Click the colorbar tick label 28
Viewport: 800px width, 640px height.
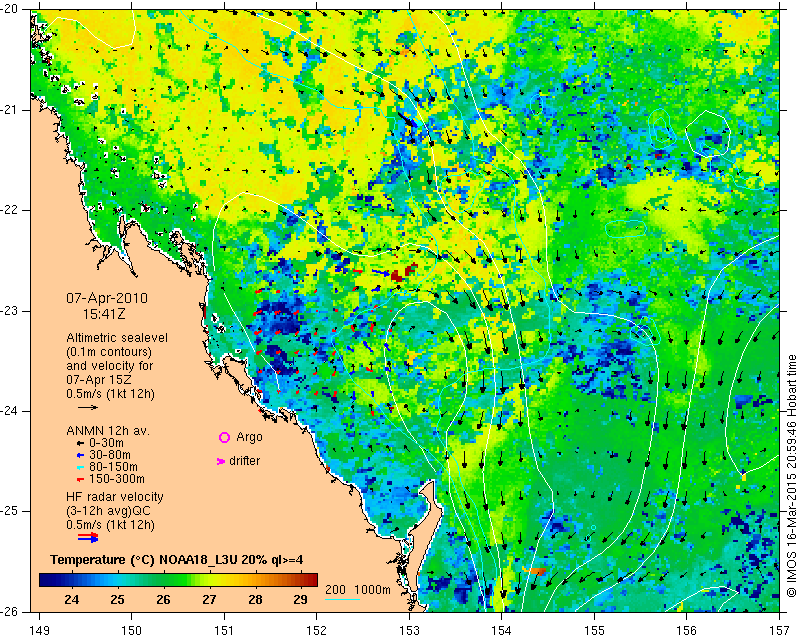(x=255, y=599)
